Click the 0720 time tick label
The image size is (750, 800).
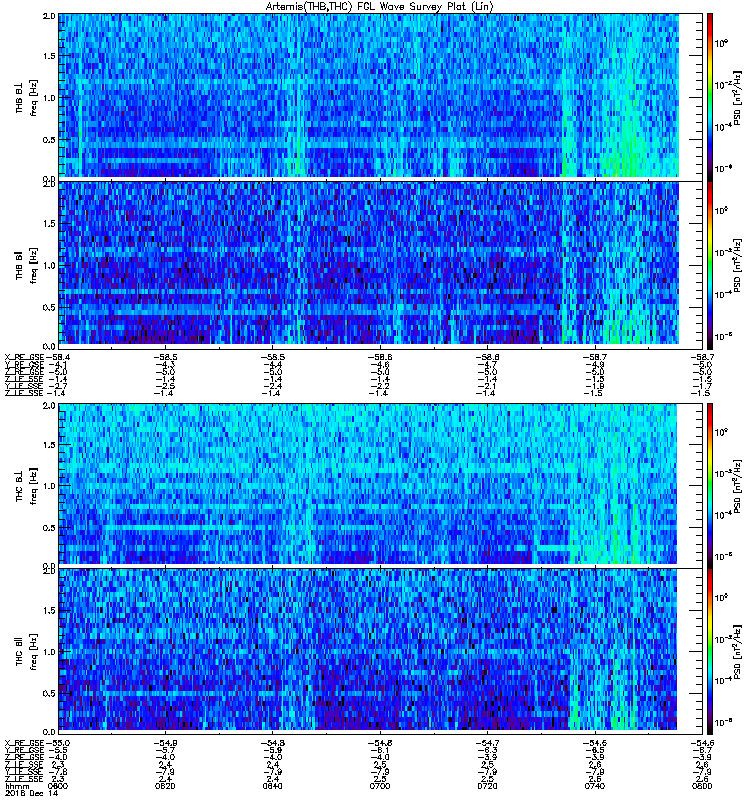point(487,786)
